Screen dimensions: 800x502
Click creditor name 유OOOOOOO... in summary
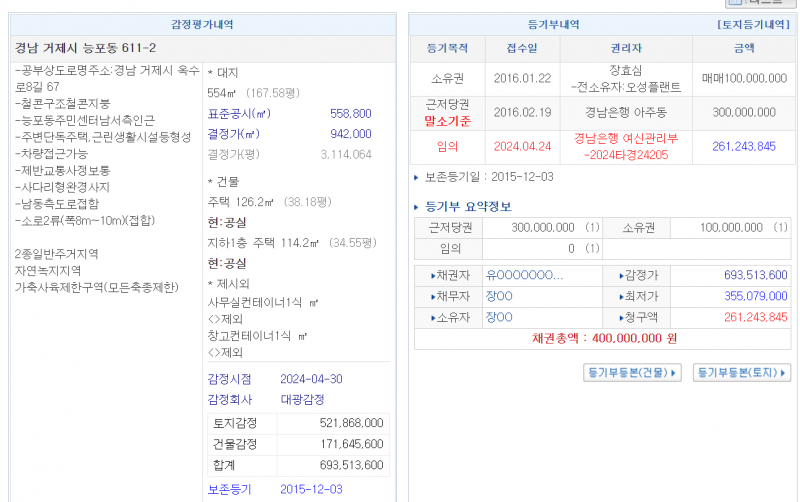click(524, 275)
